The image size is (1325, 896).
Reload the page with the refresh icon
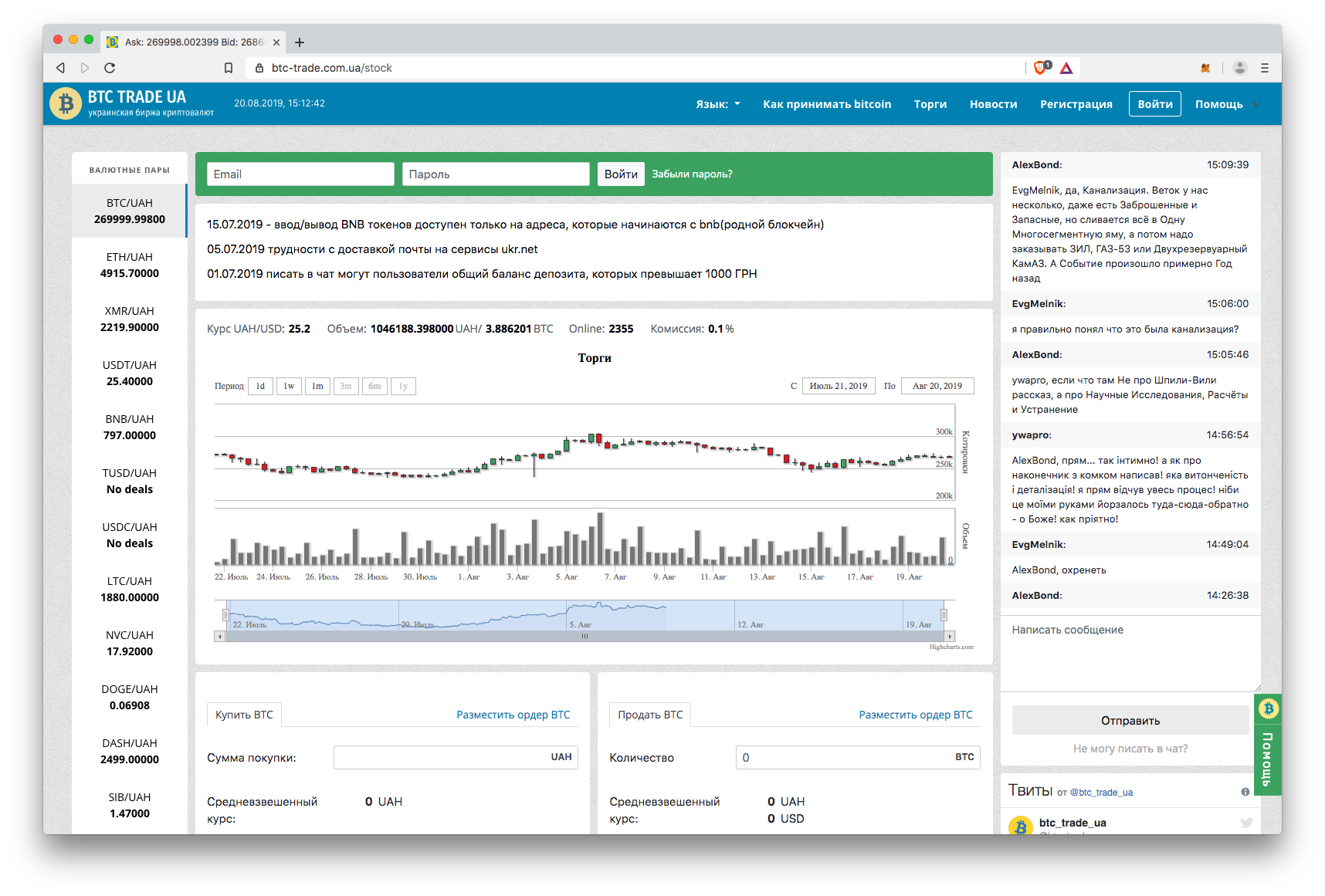(110, 68)
